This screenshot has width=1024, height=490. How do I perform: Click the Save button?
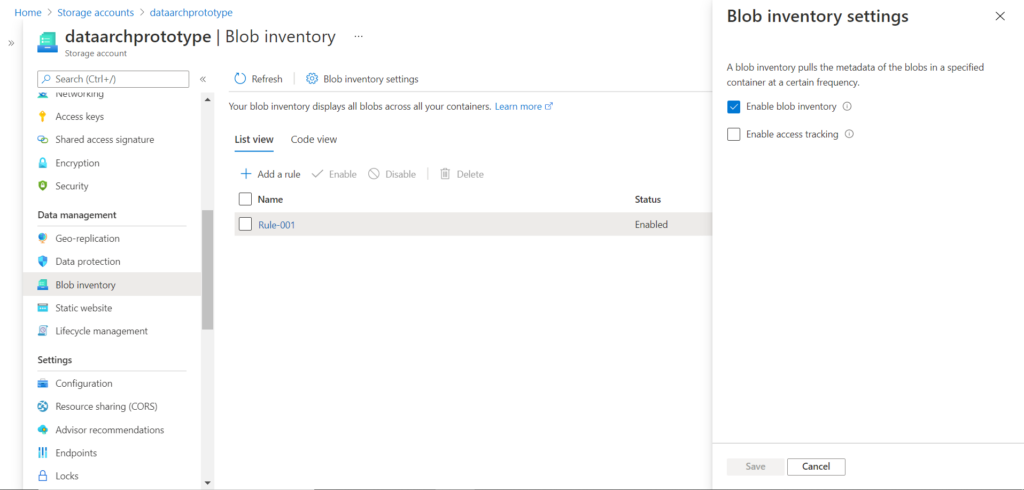click(x=756, y=466)
